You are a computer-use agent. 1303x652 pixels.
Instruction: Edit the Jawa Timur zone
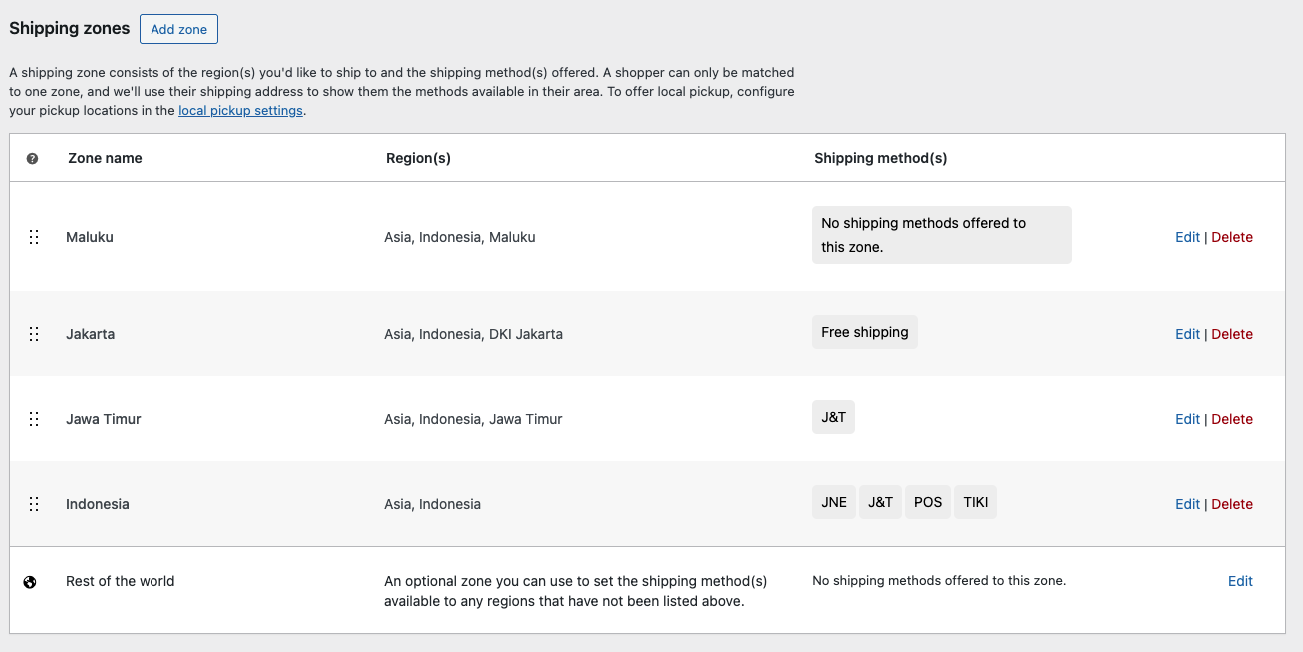click(x=1187, y=419)
